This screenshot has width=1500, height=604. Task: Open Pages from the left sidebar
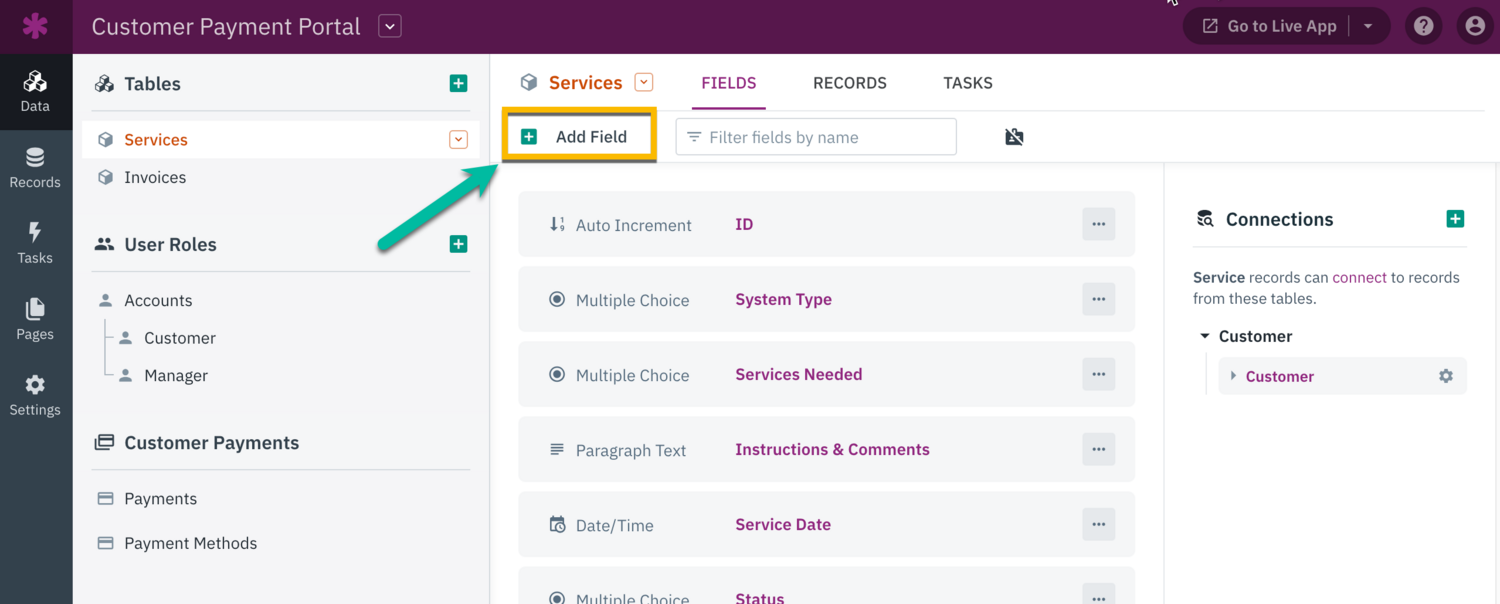click(35, 319)
